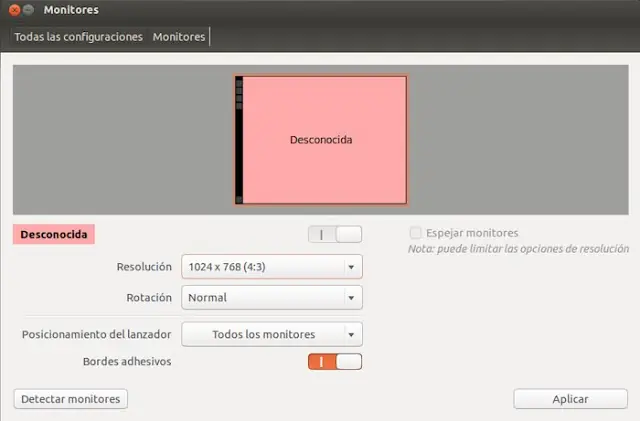Toggle the Desconocida monitor on/off switch

click(335, 234)
